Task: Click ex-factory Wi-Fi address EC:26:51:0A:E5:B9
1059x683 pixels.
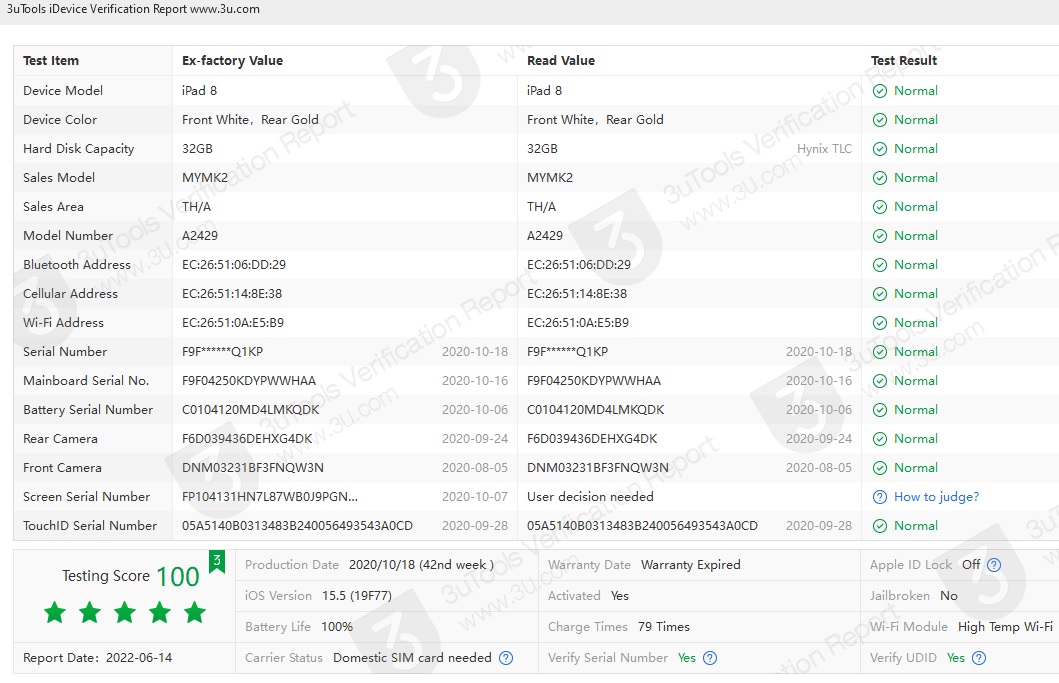Action: (x=233, y=323)
